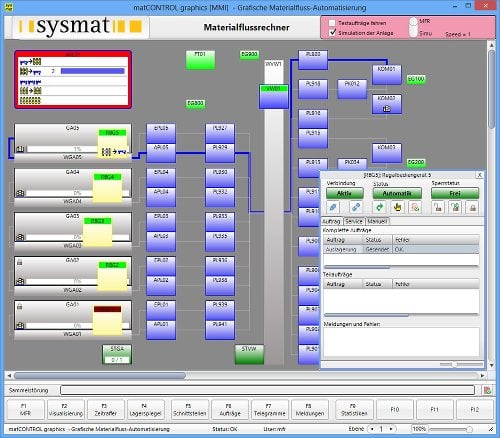Open the F2 Visualisierung view
The image size is (500, 438).
click(66, 410)
